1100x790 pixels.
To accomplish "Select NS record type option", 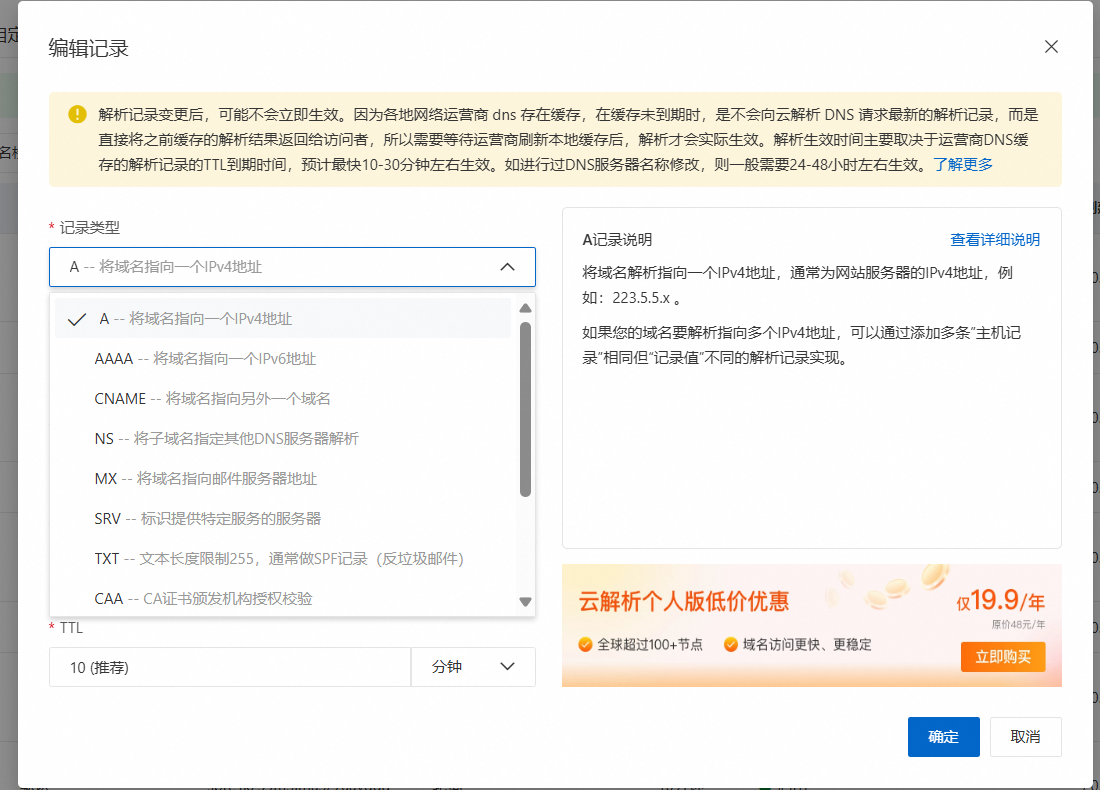I will coord(226,439).
